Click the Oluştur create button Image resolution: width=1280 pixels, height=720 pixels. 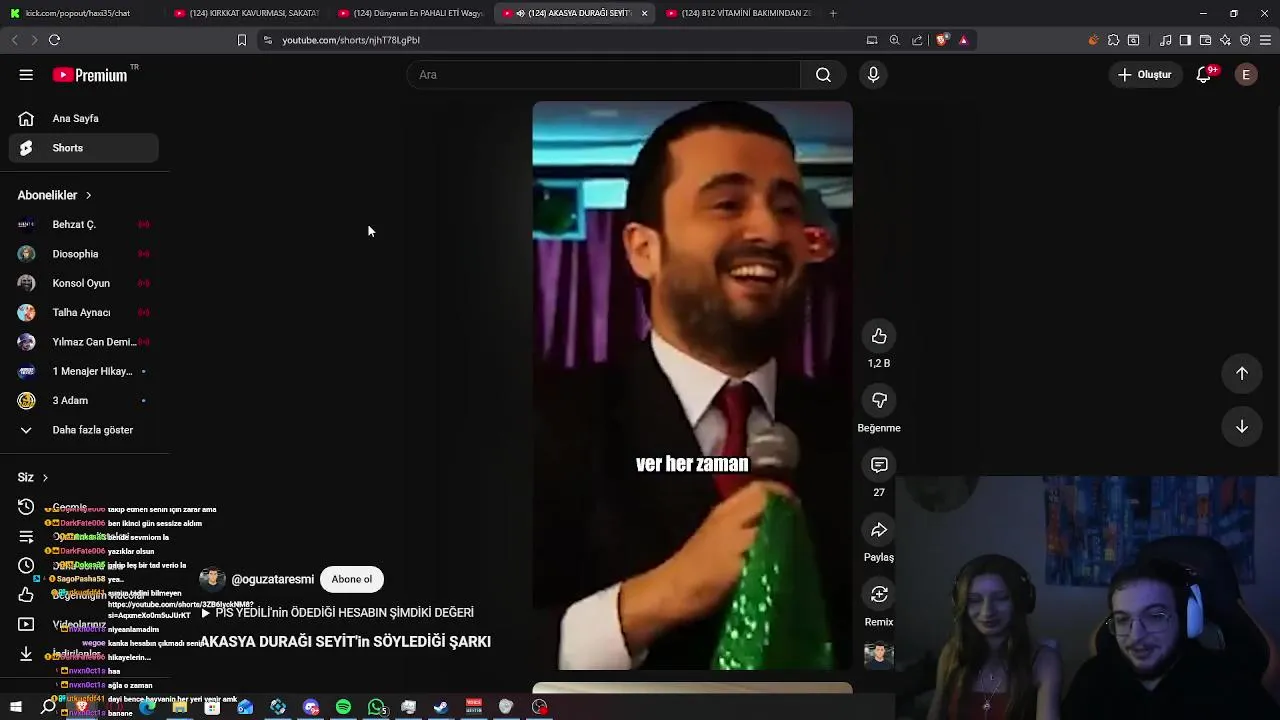coord(1145,75)
